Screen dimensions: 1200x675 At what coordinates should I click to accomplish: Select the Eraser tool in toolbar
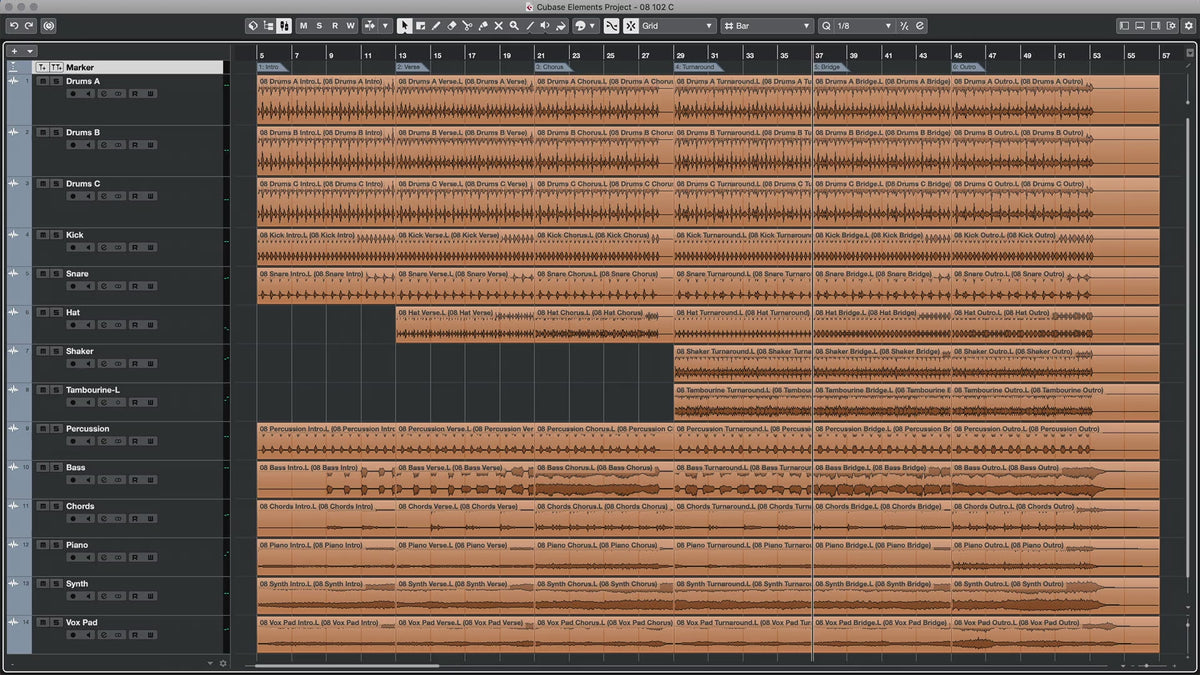(451, 26)
